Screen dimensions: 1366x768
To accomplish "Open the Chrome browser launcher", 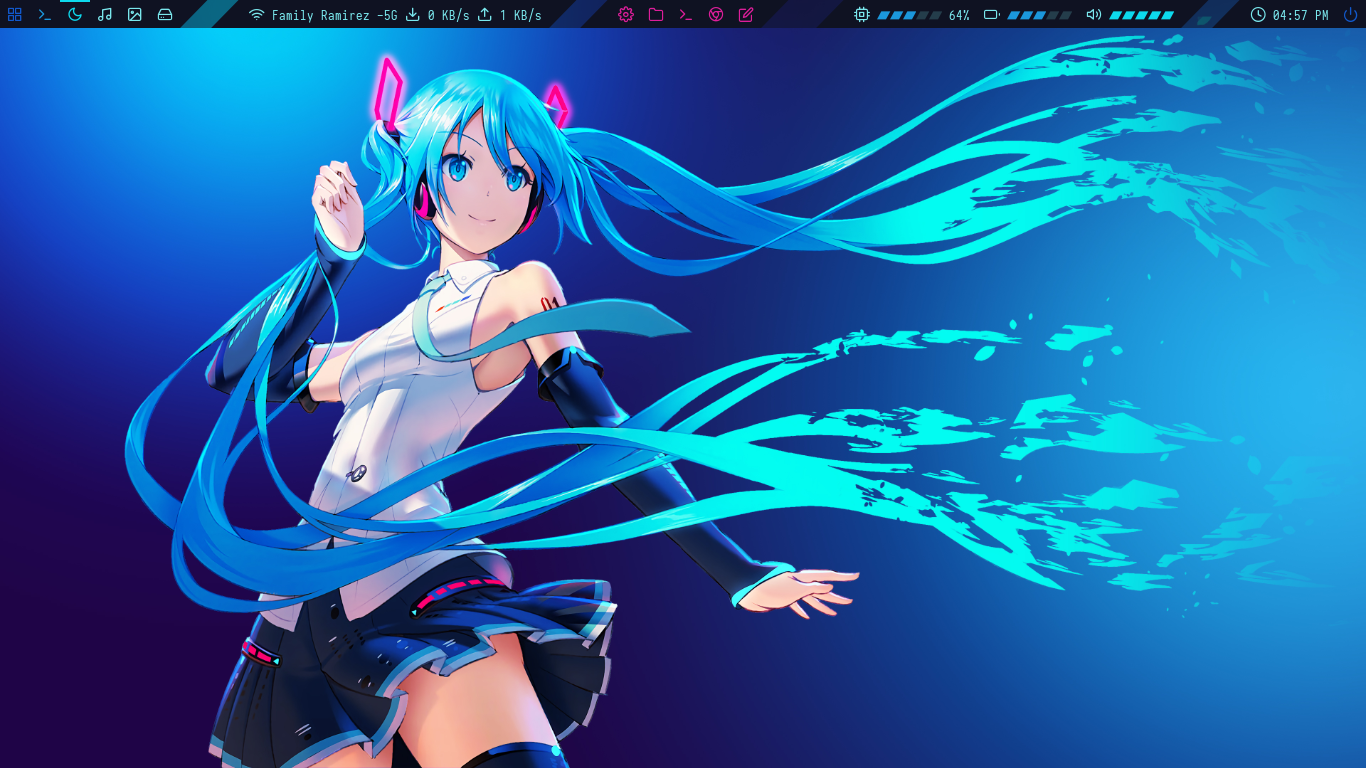I will (716, 15).
